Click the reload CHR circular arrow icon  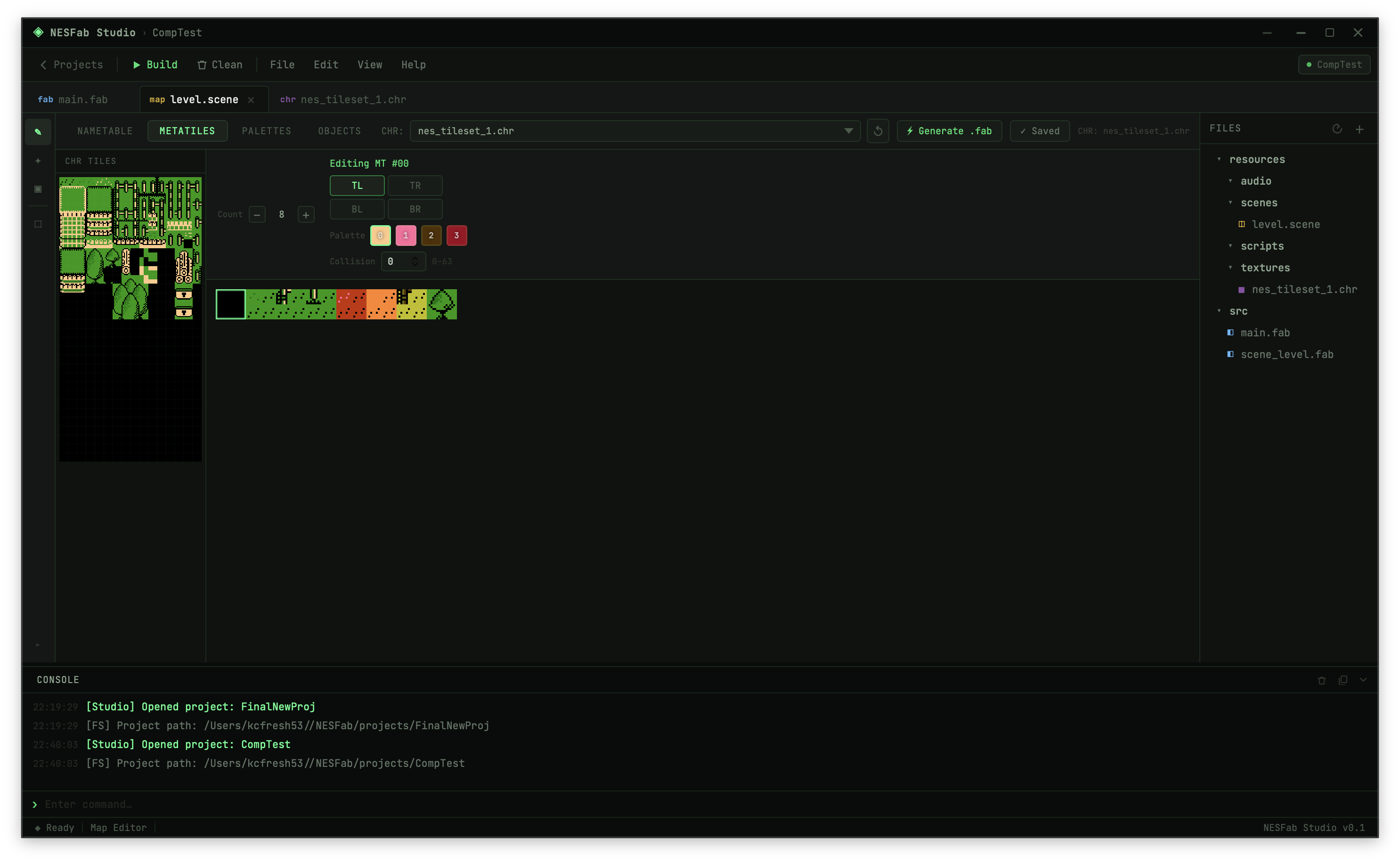click(x=878, y=131)
